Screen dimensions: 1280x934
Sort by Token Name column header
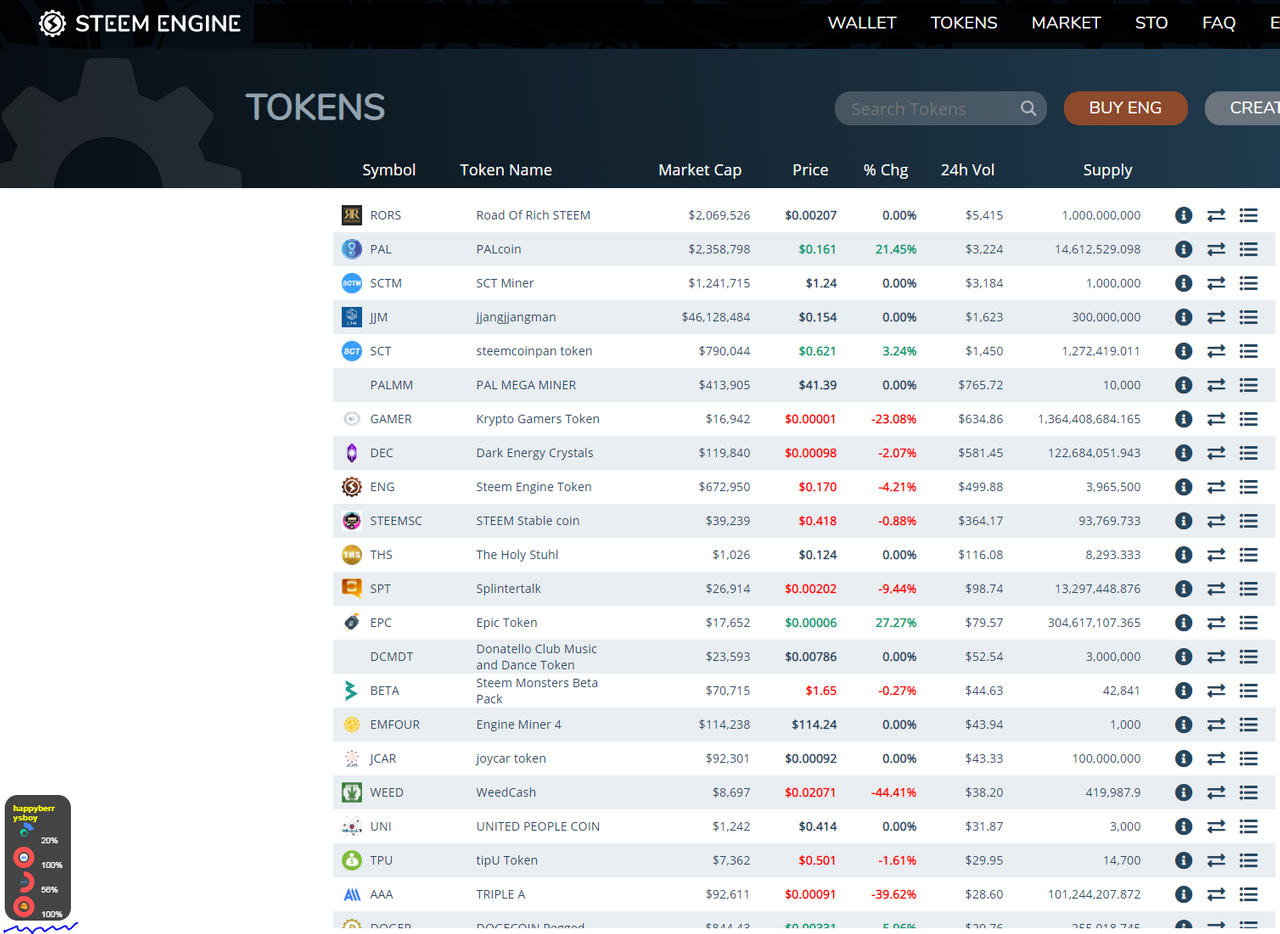[506, 170]
